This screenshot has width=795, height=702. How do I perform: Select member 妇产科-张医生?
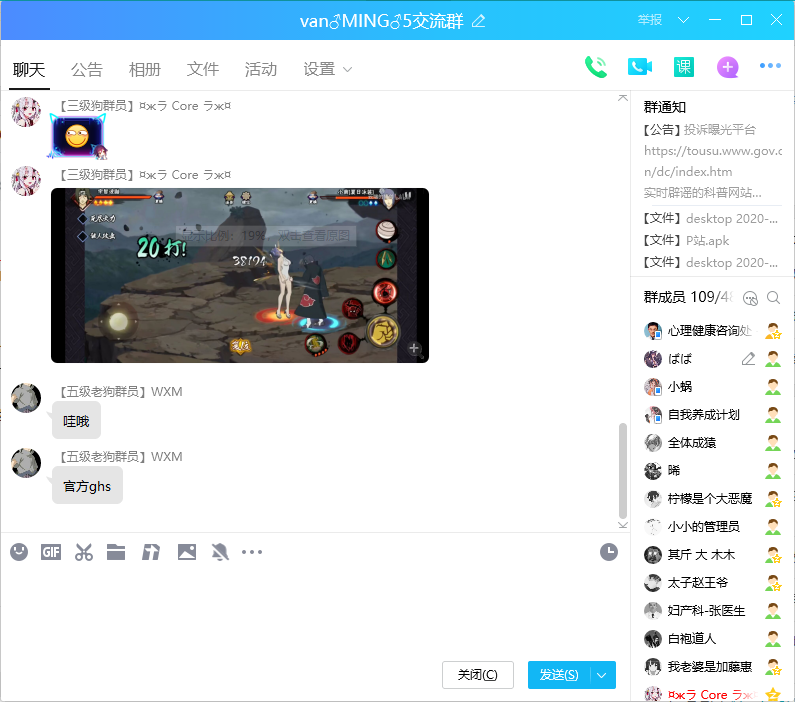(712, 610)
